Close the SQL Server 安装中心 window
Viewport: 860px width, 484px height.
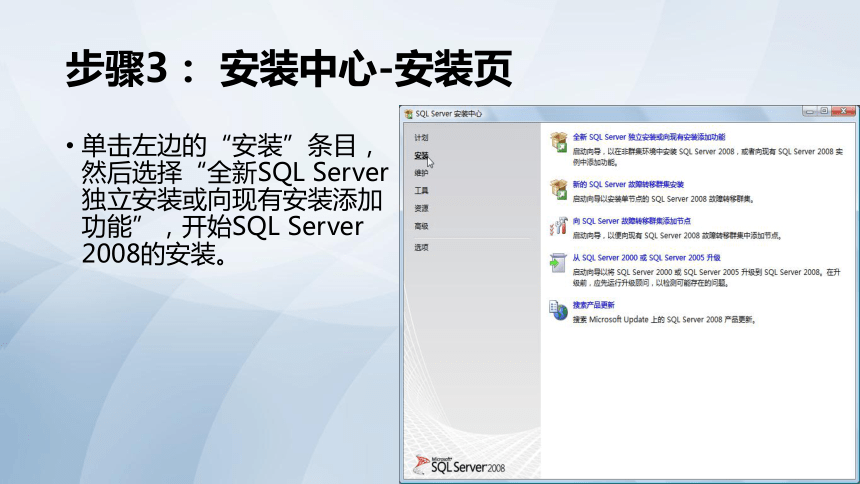click(844, 111)
